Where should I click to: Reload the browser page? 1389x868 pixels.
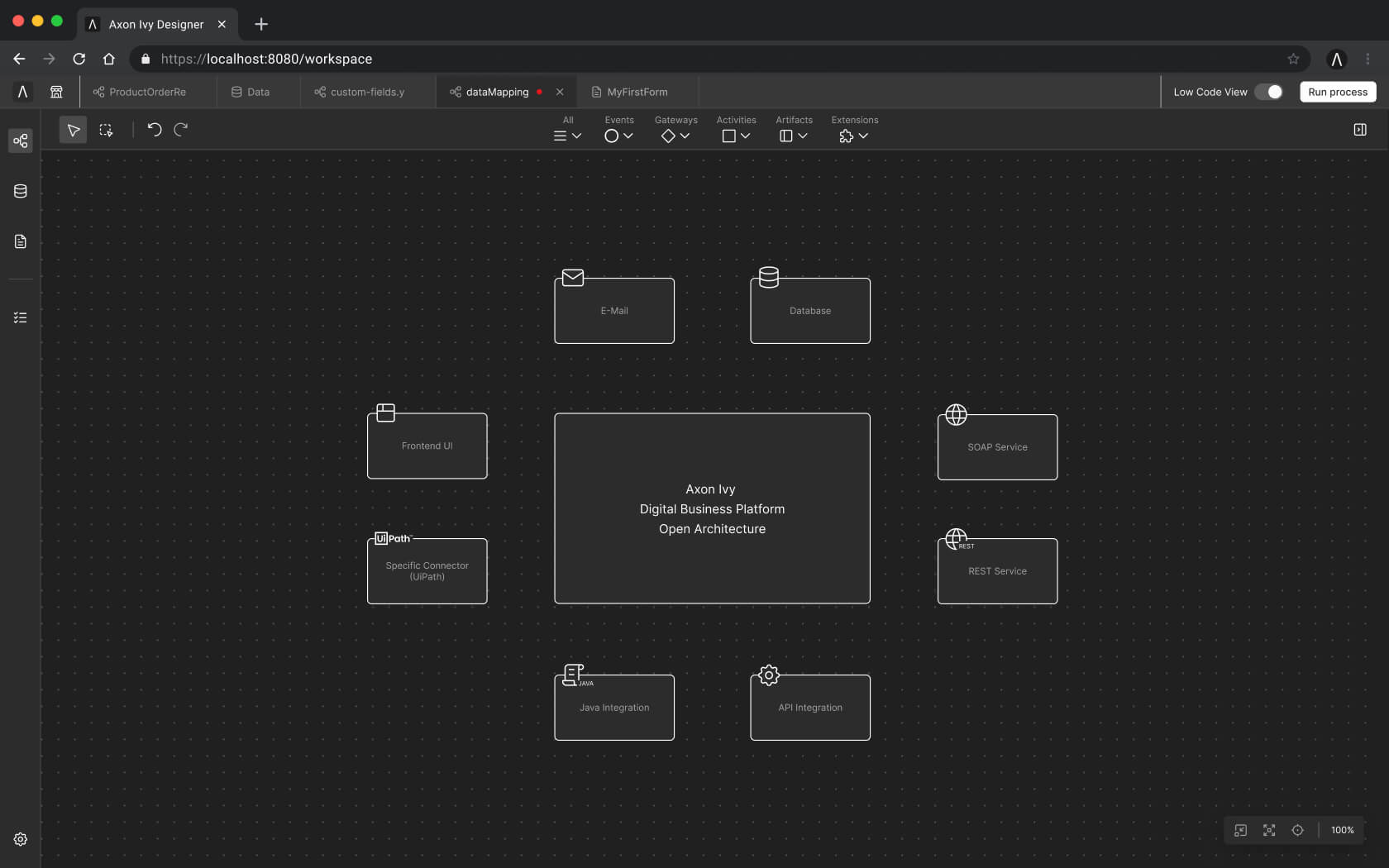click(x=79, y=59)
